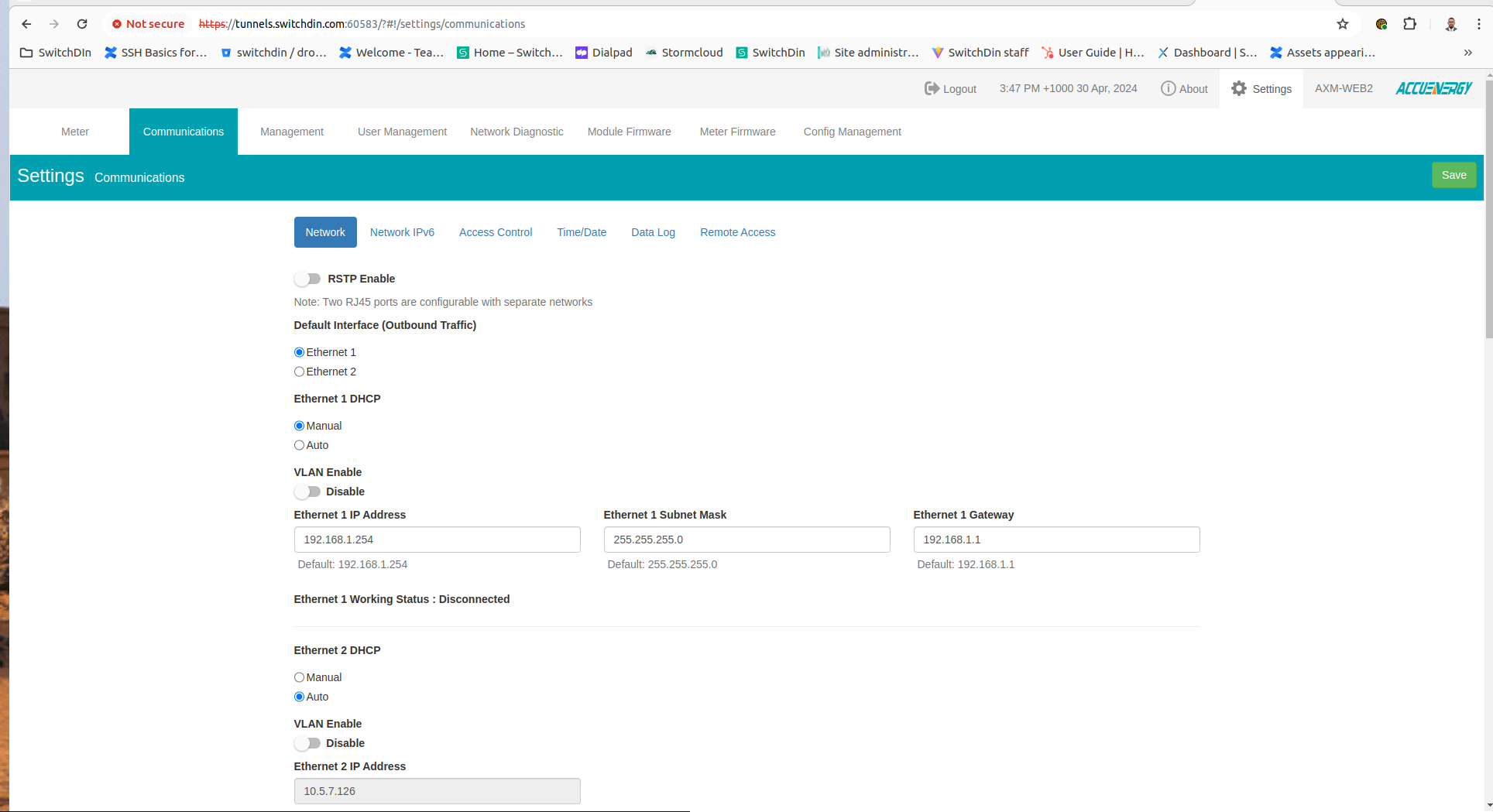Open the SwitchDin bookmark with green icon
The width and height of the screenshot is (1493, 812).
click(x=771, y=53)
